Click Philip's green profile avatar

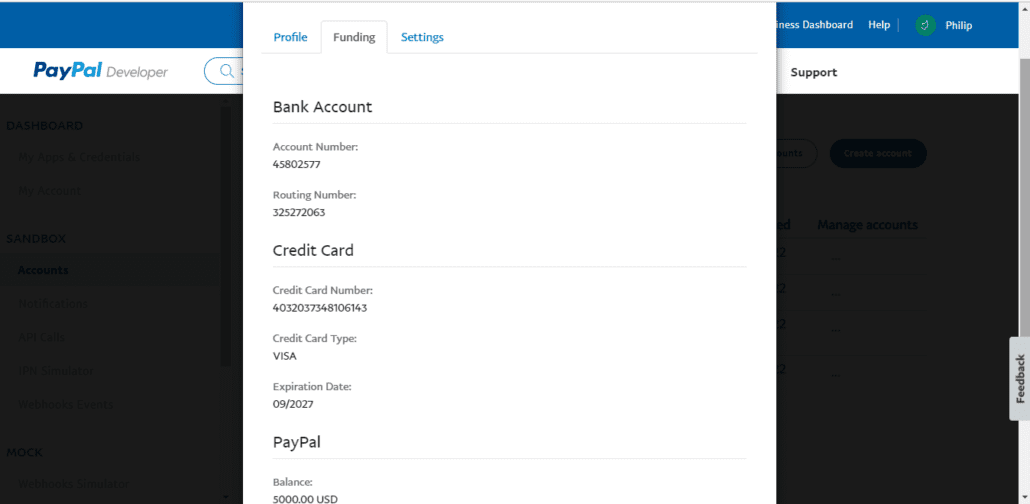tap(925, 26)
